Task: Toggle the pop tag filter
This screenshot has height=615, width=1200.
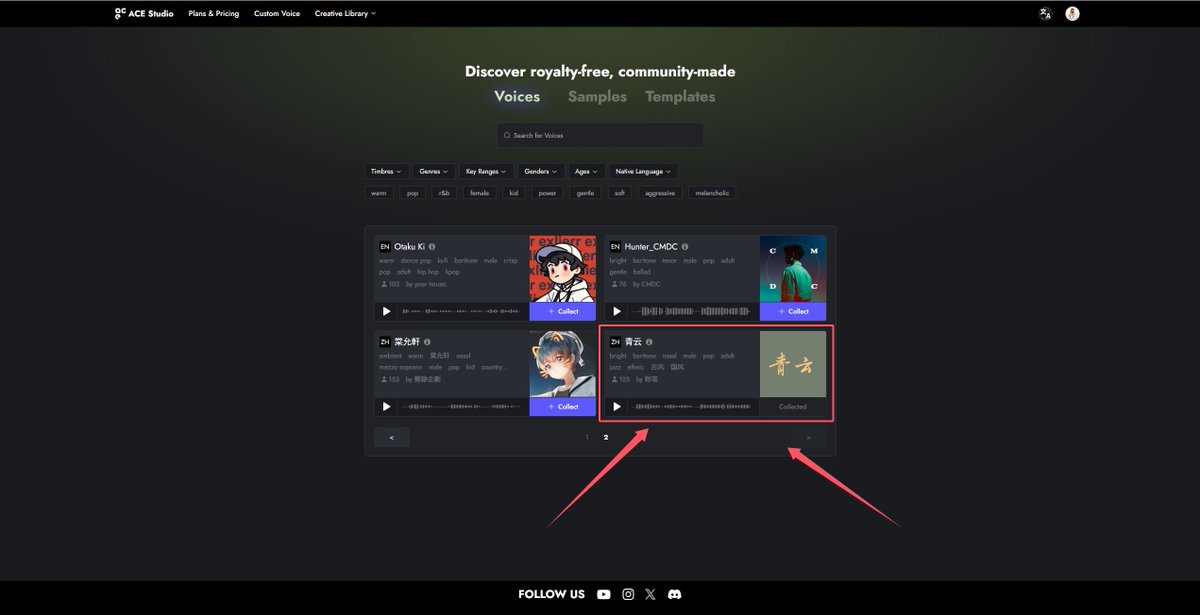Action: tap(412, 193)
